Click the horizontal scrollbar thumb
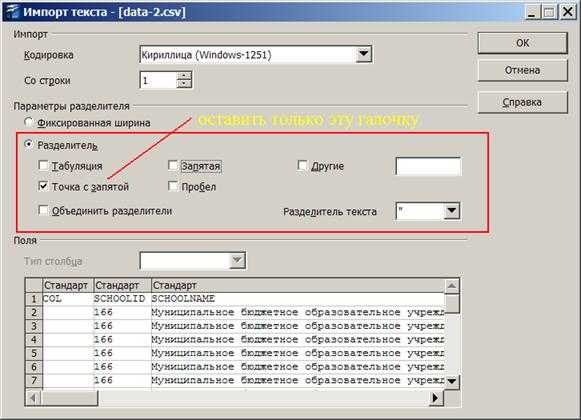This screenshot has height=420, width=581. (70, 398)
